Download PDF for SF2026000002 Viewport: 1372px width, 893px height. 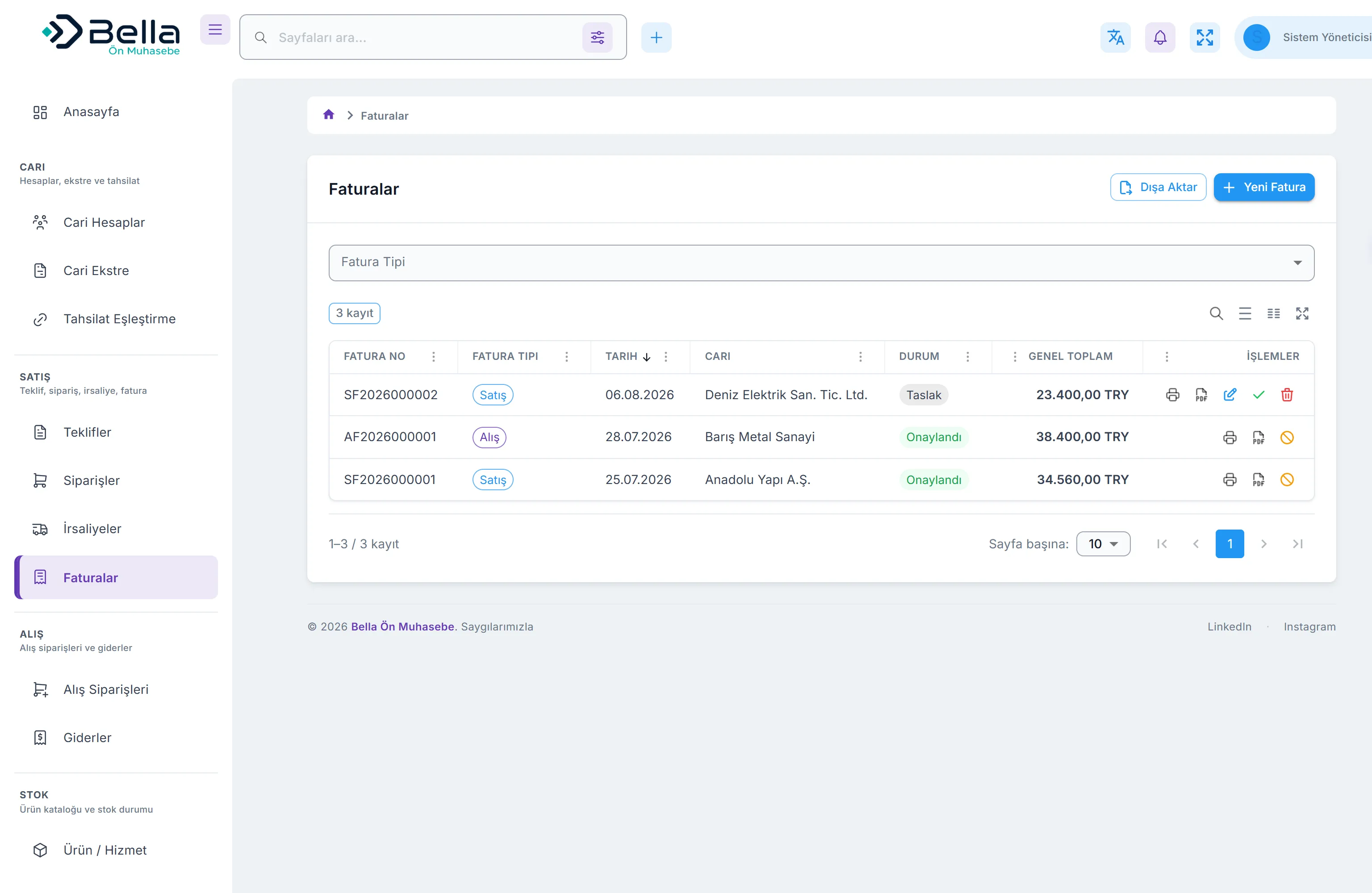pos(1201,395)
